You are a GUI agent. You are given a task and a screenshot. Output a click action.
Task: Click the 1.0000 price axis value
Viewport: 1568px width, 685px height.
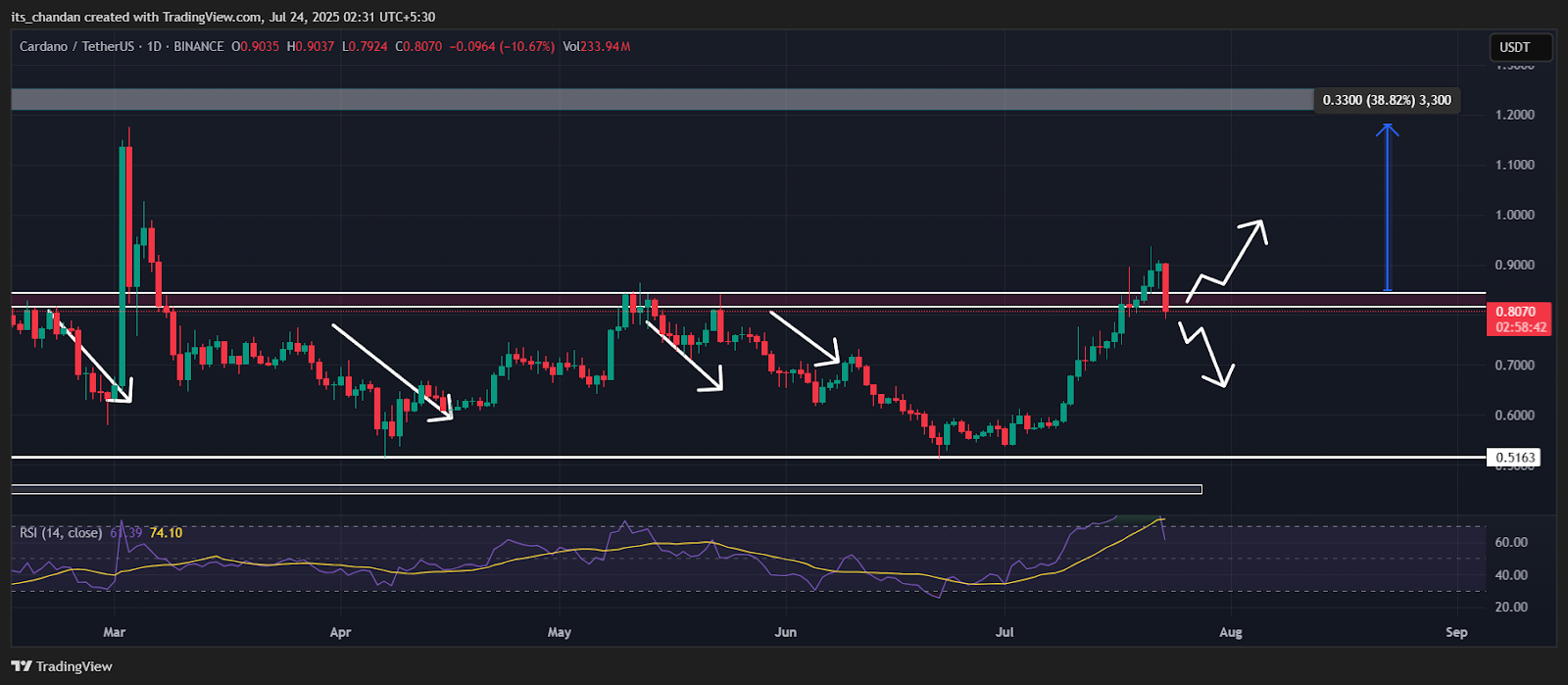(x=1515, y=215)
